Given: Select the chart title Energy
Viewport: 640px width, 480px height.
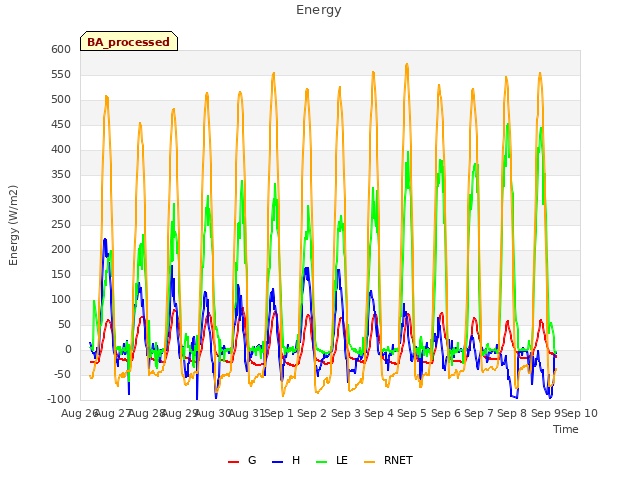Looking at the screenshot, I should coord(318,10).
